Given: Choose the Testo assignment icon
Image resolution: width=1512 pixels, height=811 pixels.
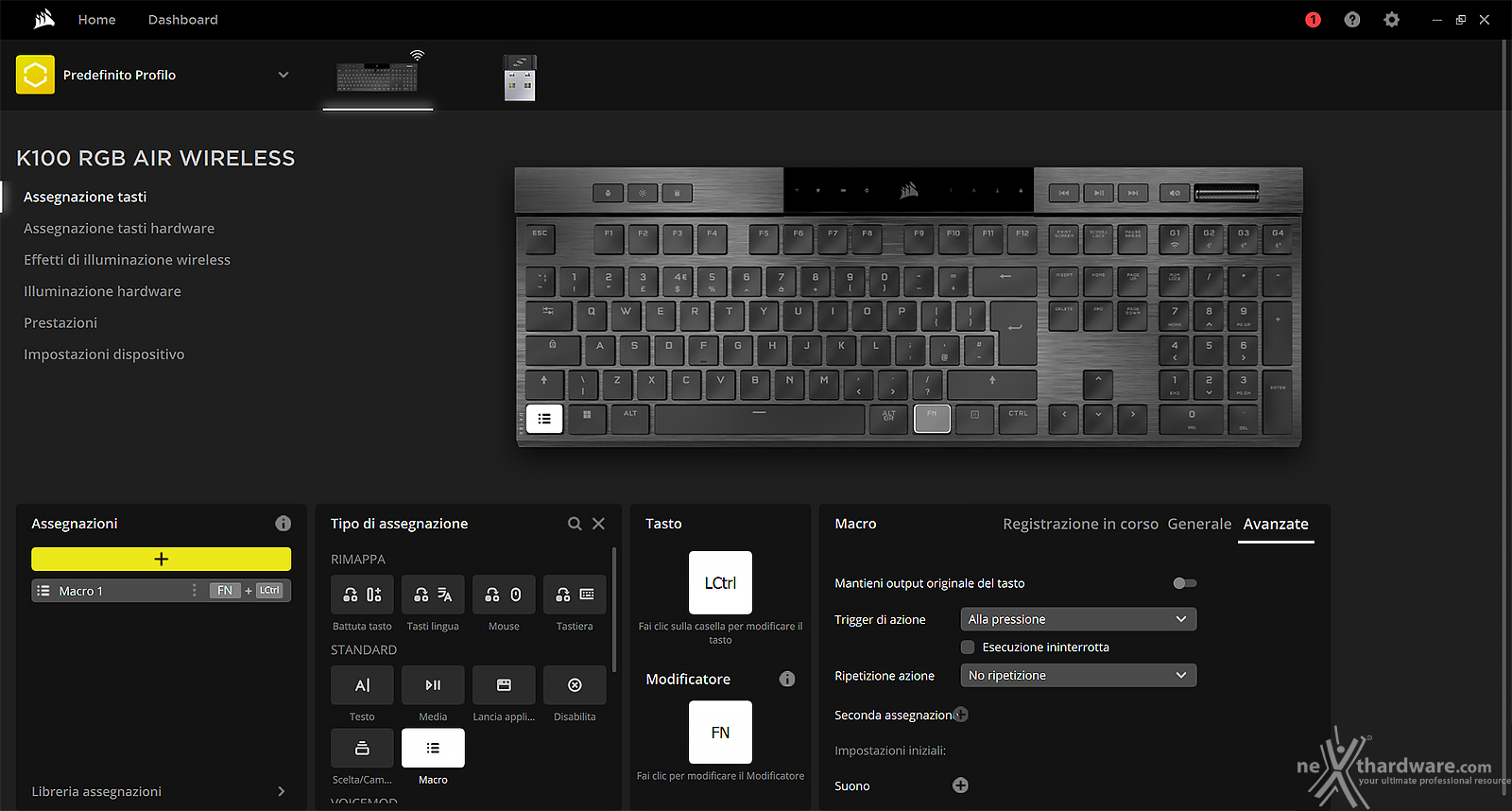Looking at the screenshot, I should (x=362, y=685).
